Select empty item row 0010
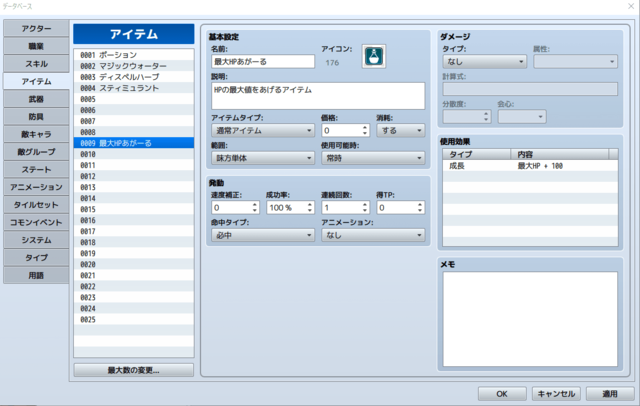 point(134,154)
